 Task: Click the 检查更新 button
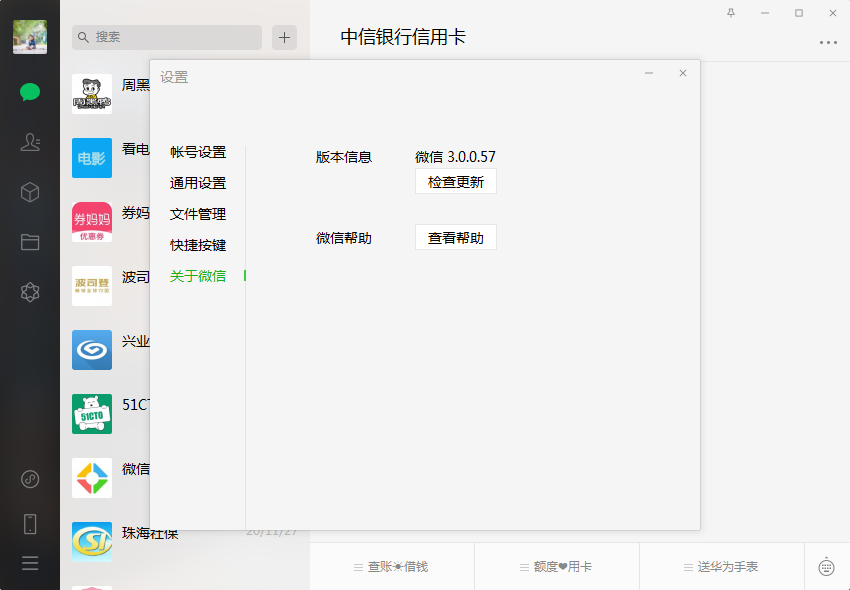coord(455,182)
